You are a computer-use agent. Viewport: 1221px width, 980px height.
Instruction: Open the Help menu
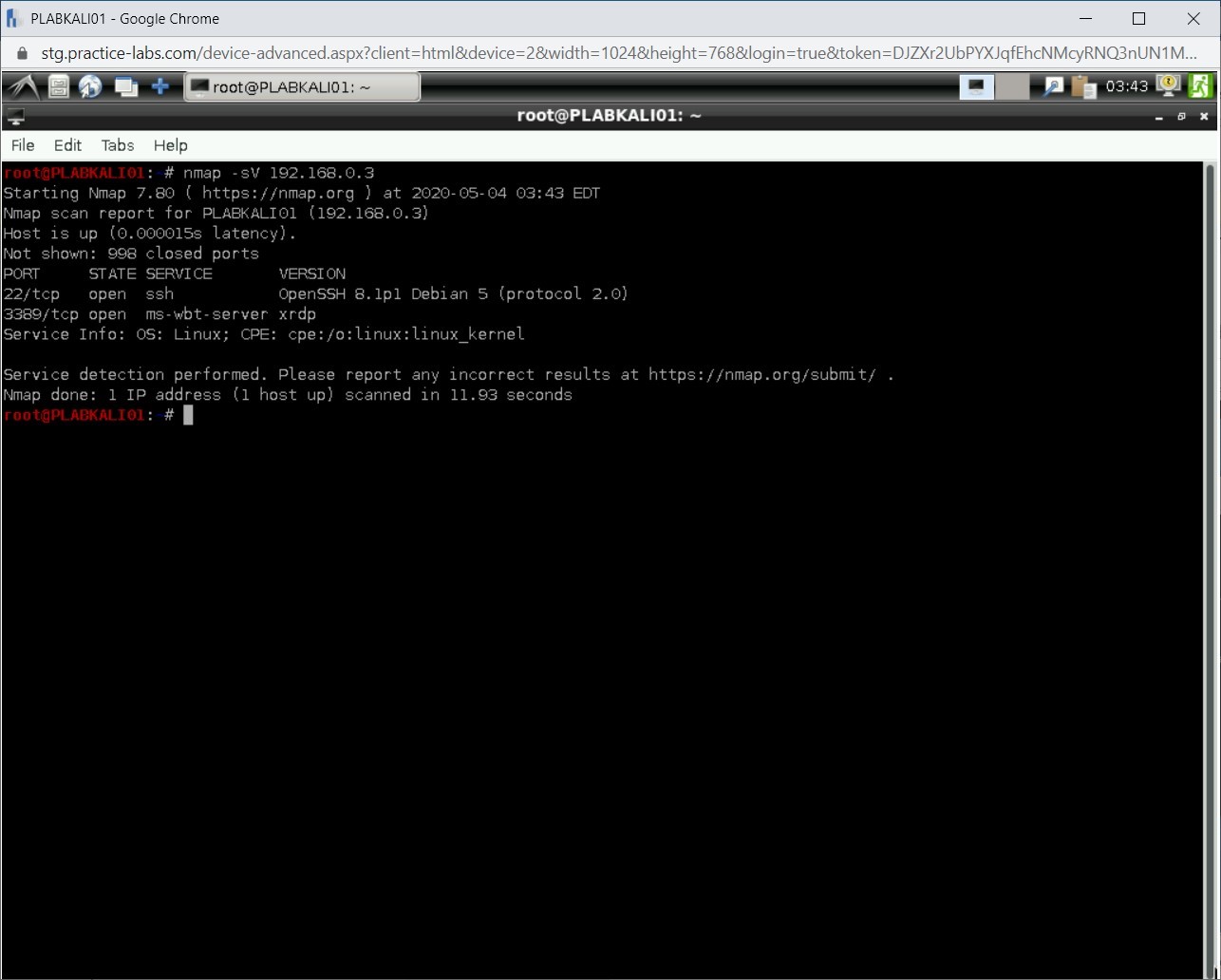tap(171, 145)
